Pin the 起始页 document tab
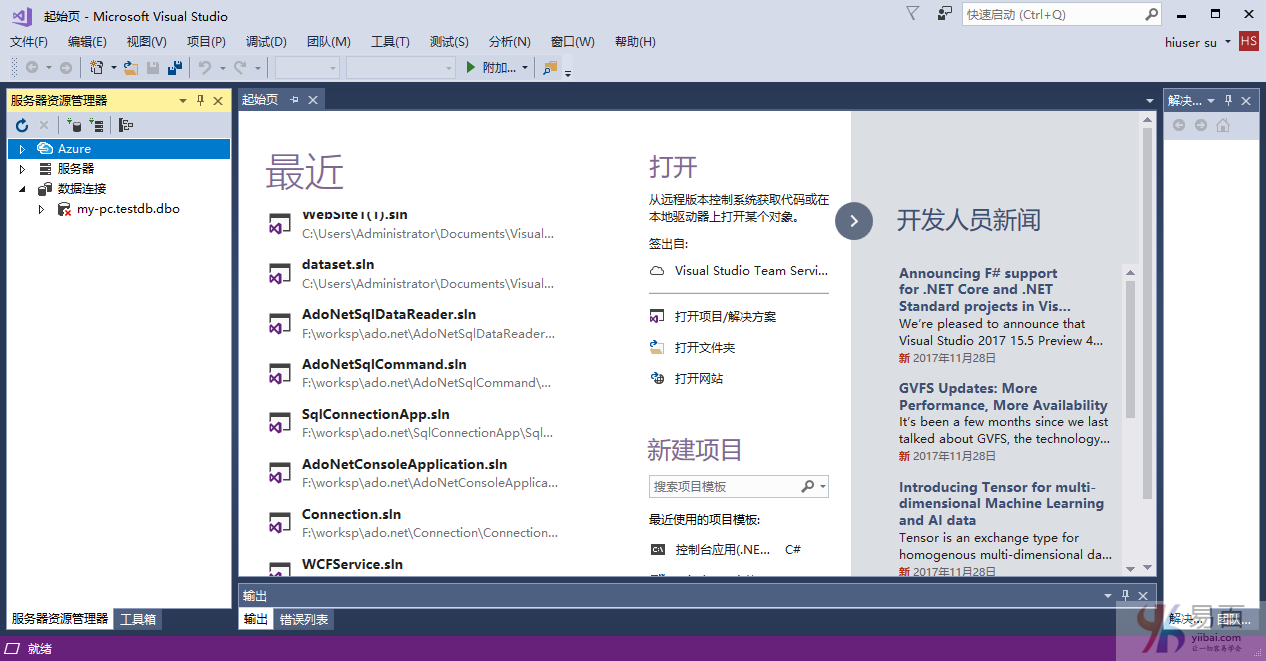Screen dimensions: 1266x661 [x=293, y=99]
